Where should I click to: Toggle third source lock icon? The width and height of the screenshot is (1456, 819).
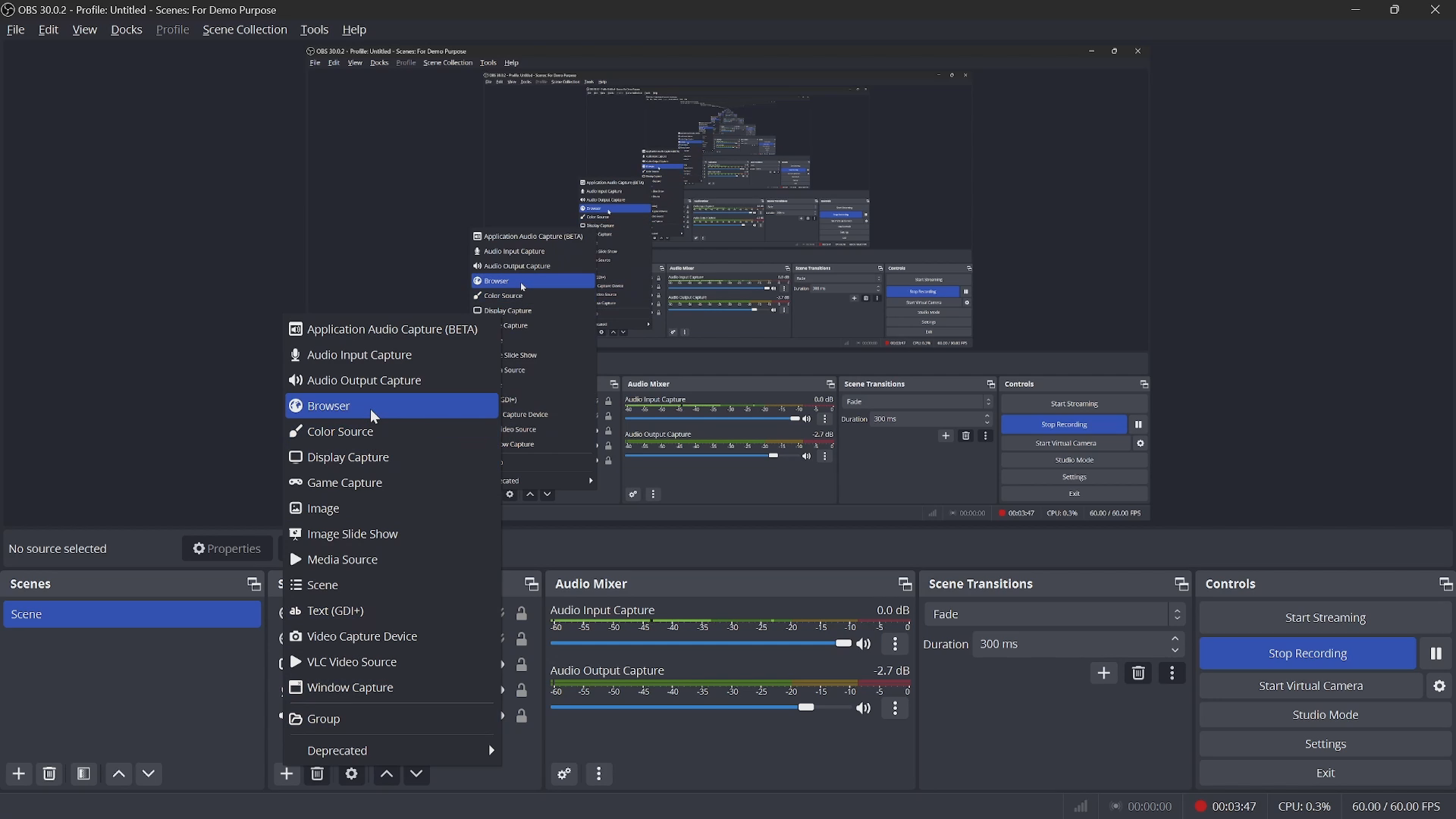[x=522, y=665]
